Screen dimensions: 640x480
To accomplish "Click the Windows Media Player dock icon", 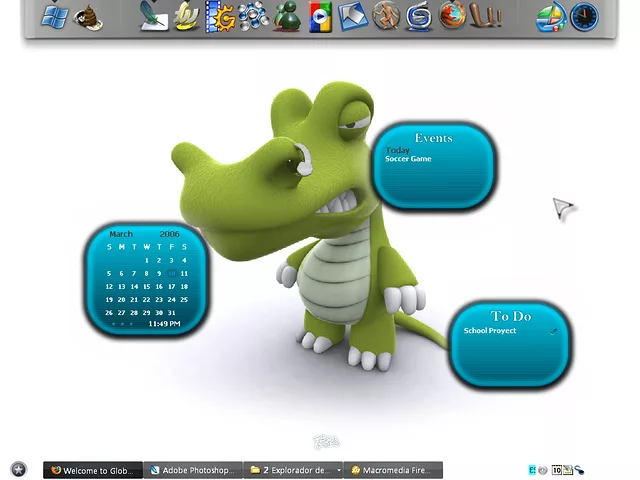I will (x=320, y=17).
